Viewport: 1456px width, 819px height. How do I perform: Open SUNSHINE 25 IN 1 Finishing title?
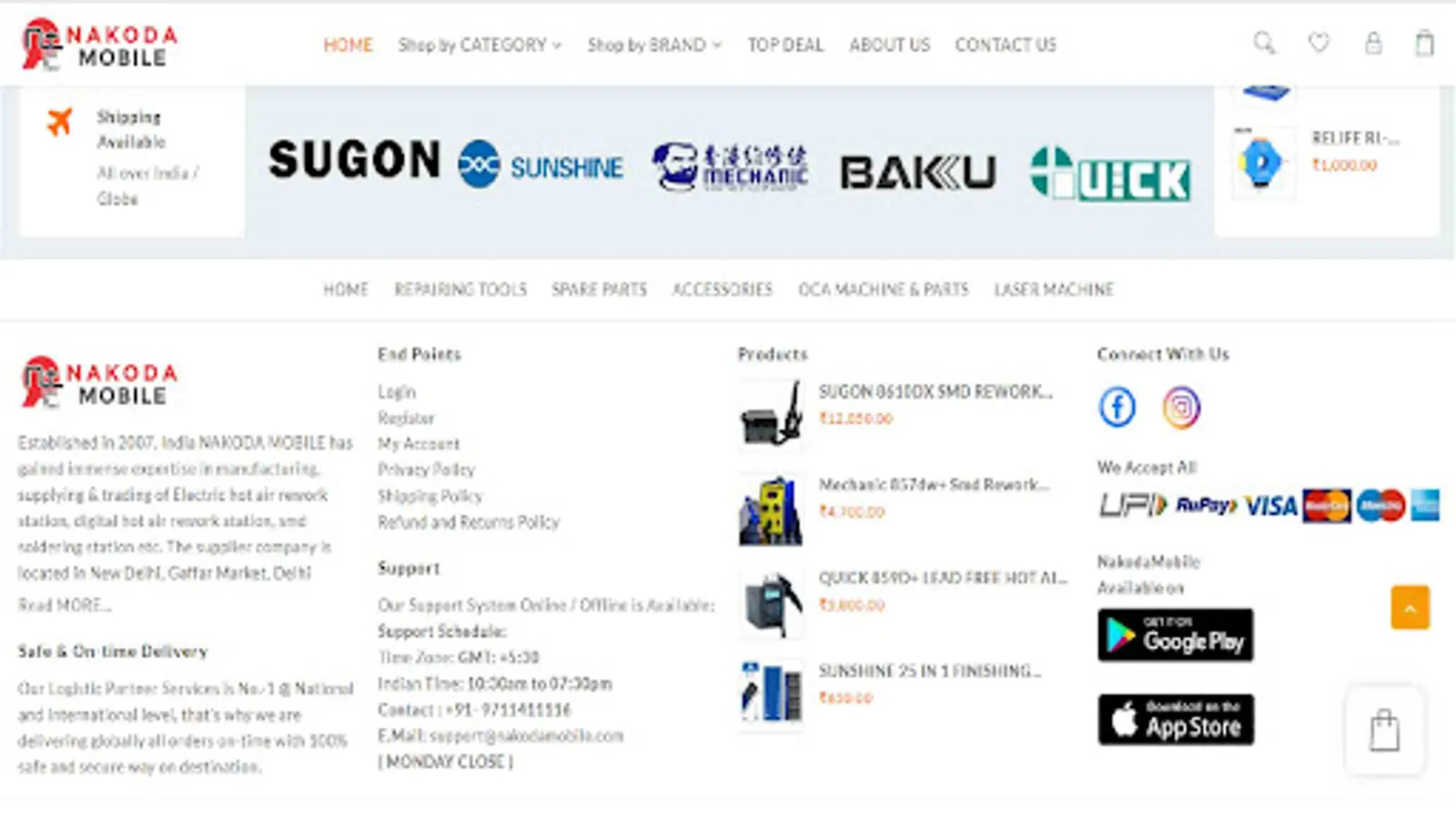tap(930, 671)
